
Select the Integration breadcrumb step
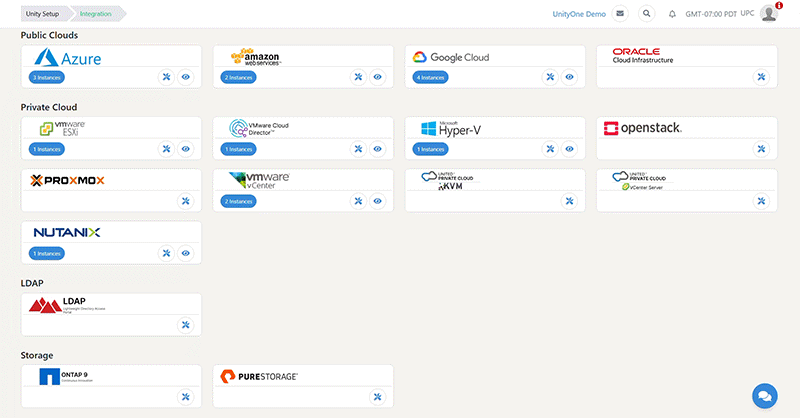(x=96, y=14)
